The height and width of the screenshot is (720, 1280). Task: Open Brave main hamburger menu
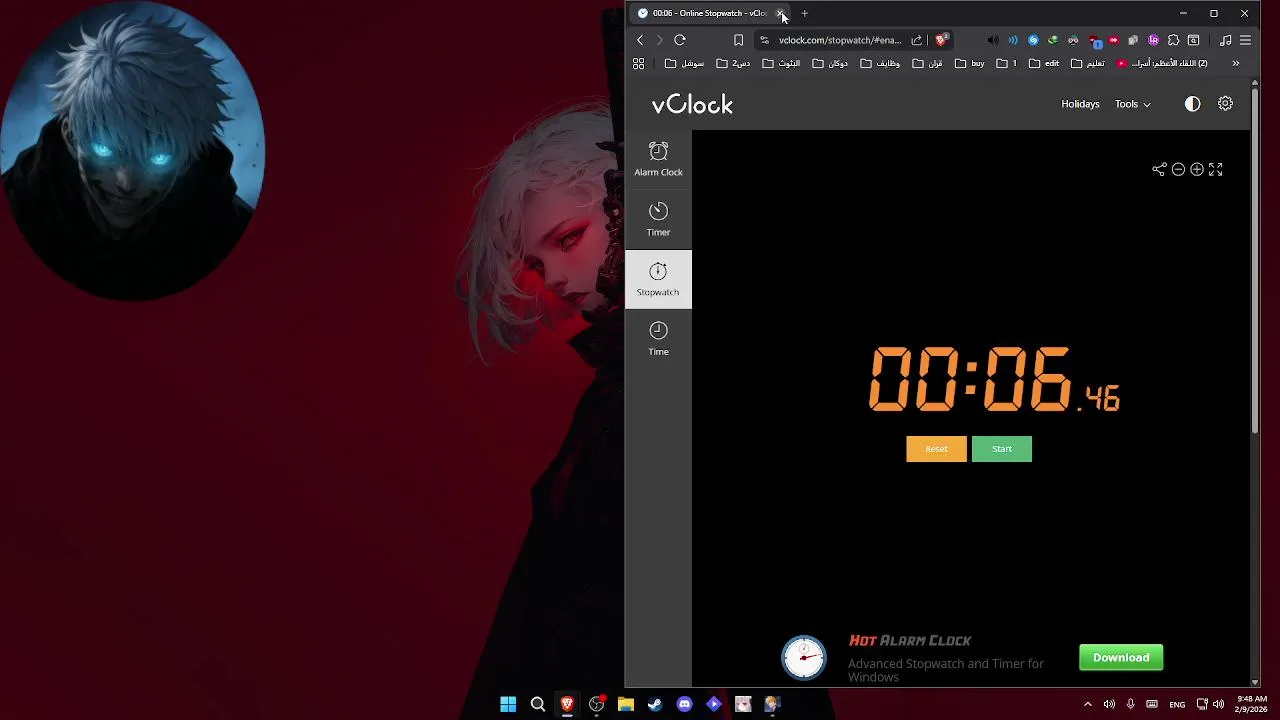pyautogui.click(x=1245, y=40)
